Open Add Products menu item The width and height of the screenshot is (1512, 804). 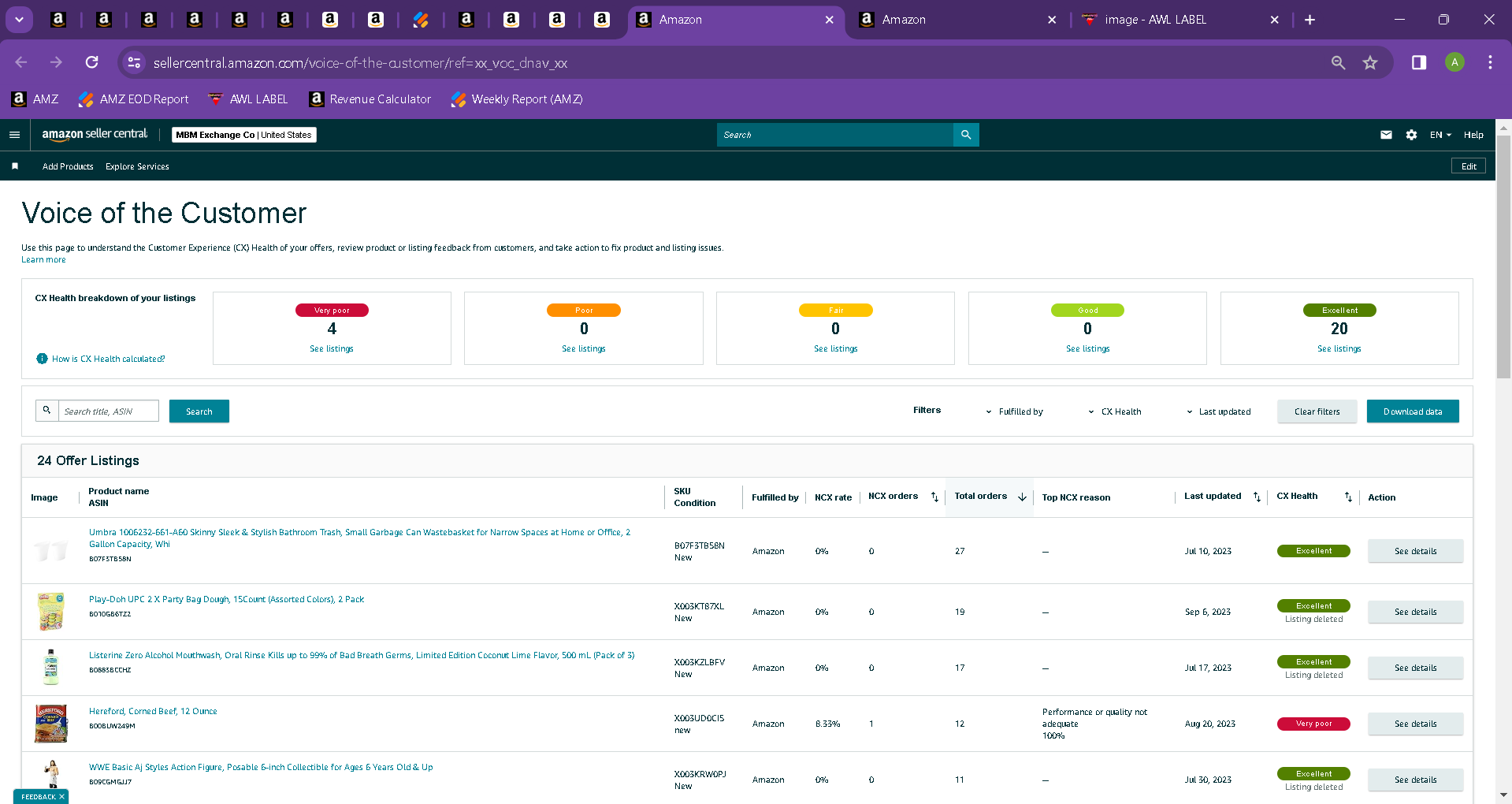[68, 166]
